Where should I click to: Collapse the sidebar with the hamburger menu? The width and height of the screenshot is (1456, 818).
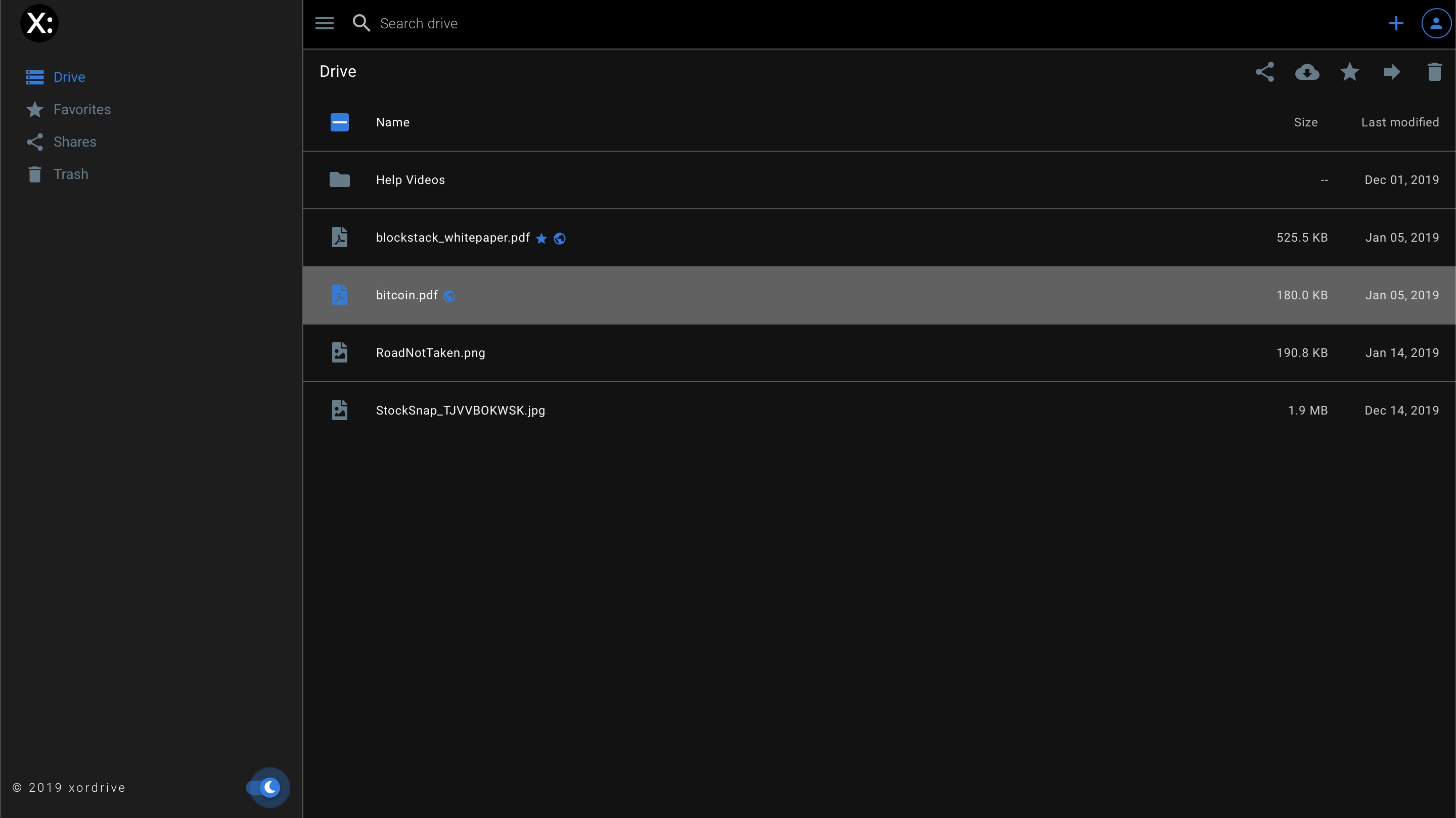point(324,23)
